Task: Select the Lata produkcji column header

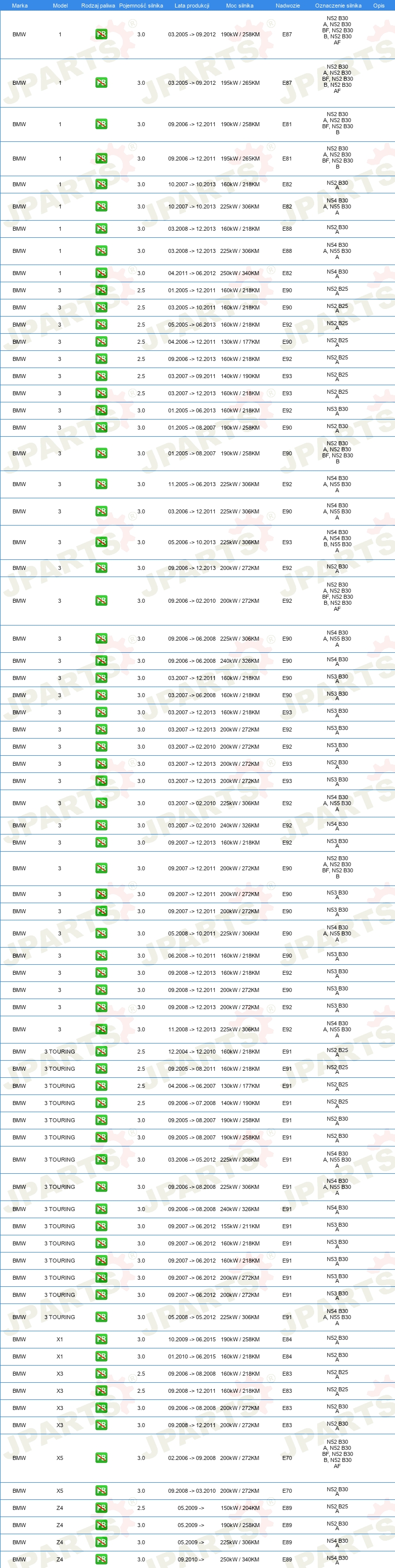Action: 192,6
